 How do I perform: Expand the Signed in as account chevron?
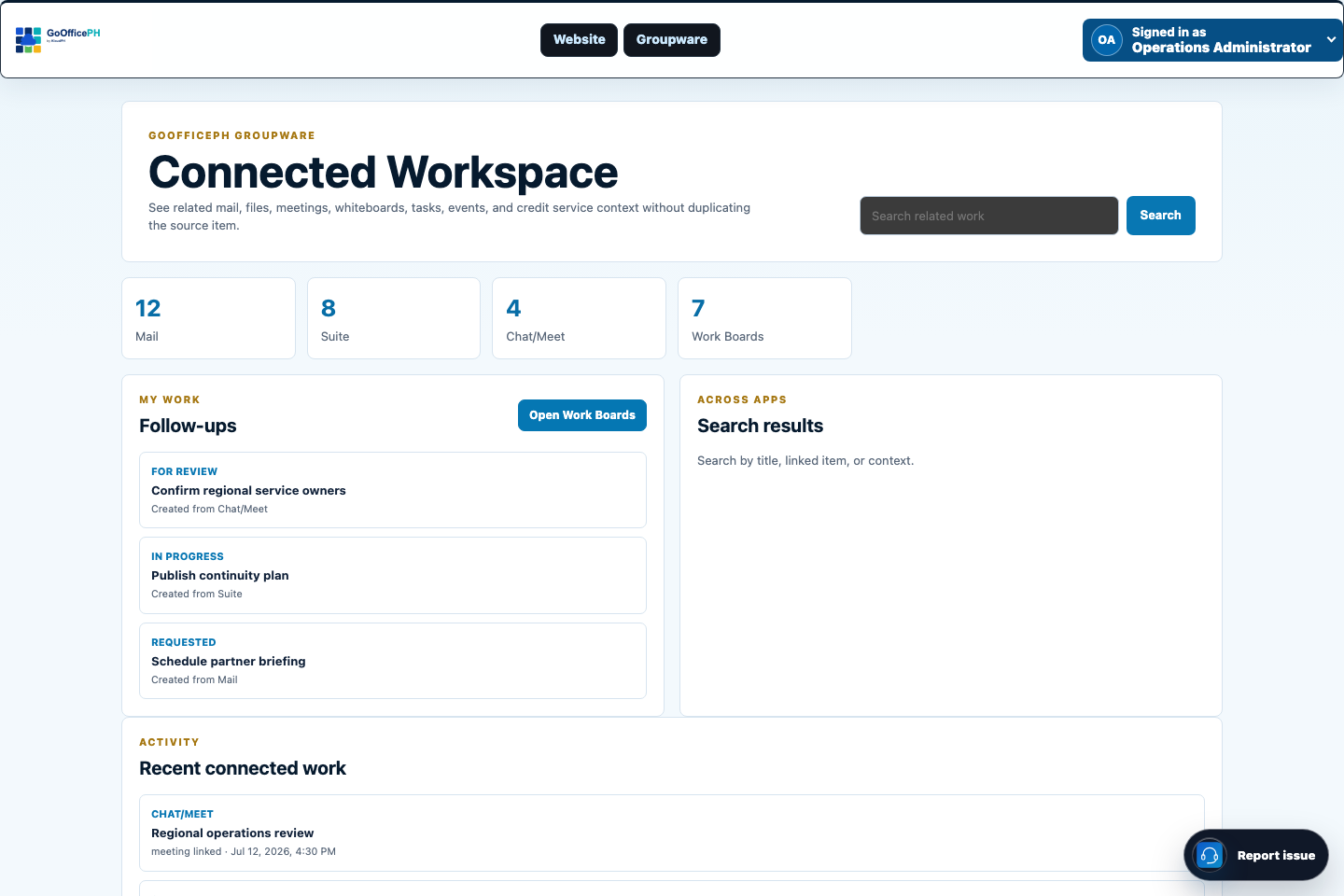click(1331, 40)
